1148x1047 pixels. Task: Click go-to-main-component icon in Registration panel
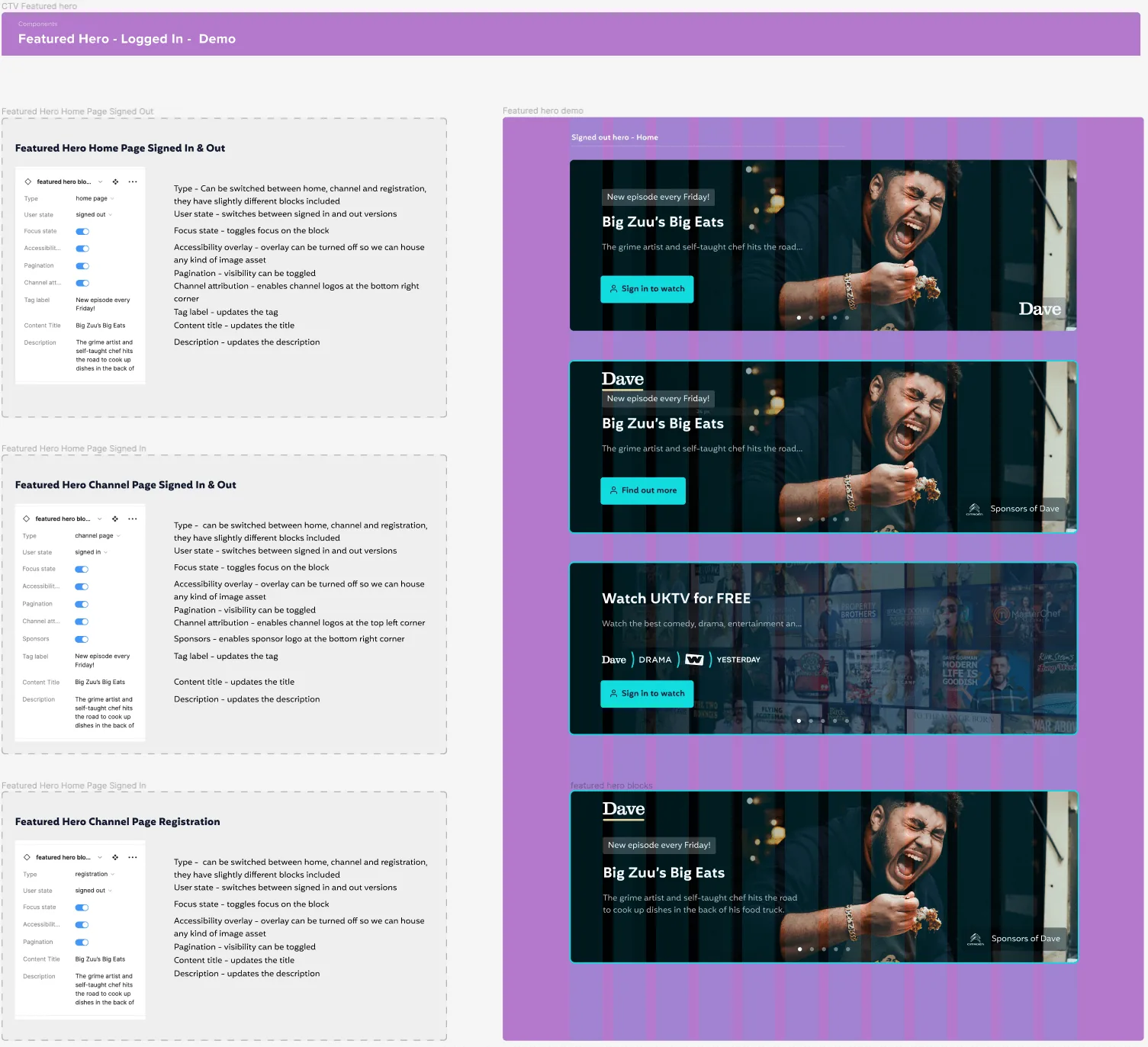pos(115,857)
